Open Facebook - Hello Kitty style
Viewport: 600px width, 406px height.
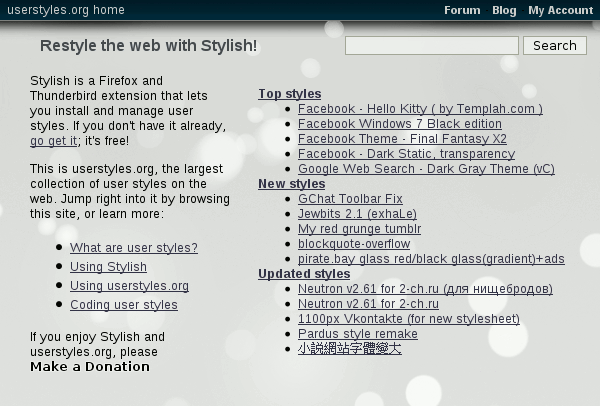point(420,109)
